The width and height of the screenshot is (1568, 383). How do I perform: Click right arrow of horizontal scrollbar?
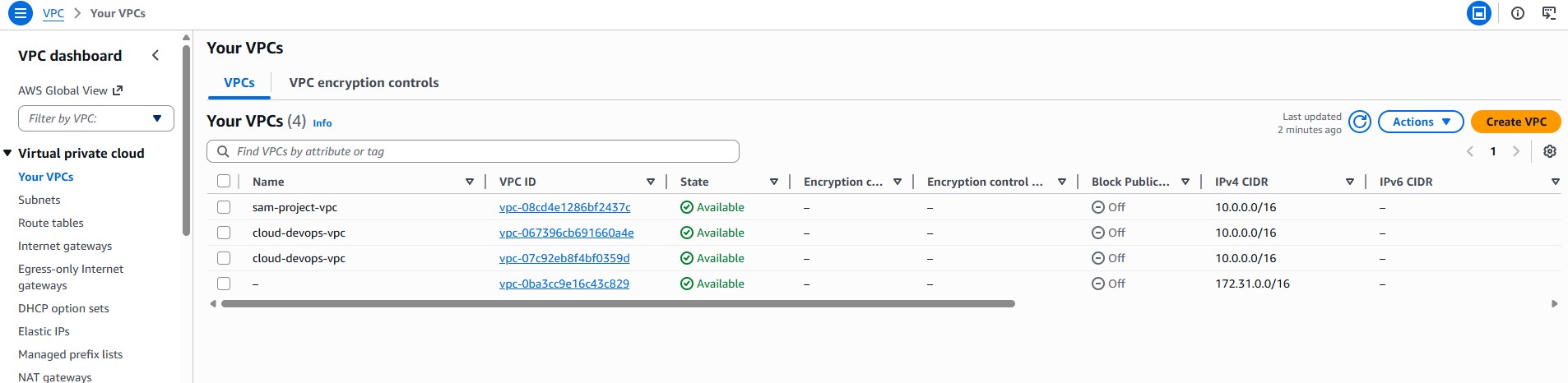coord(1554,303)
